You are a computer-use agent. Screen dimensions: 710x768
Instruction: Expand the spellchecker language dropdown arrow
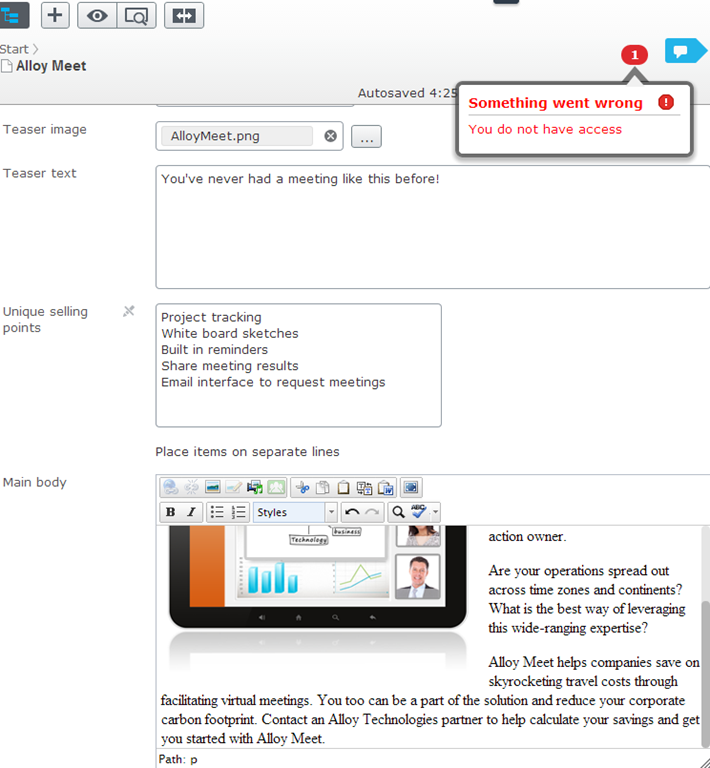436,512
